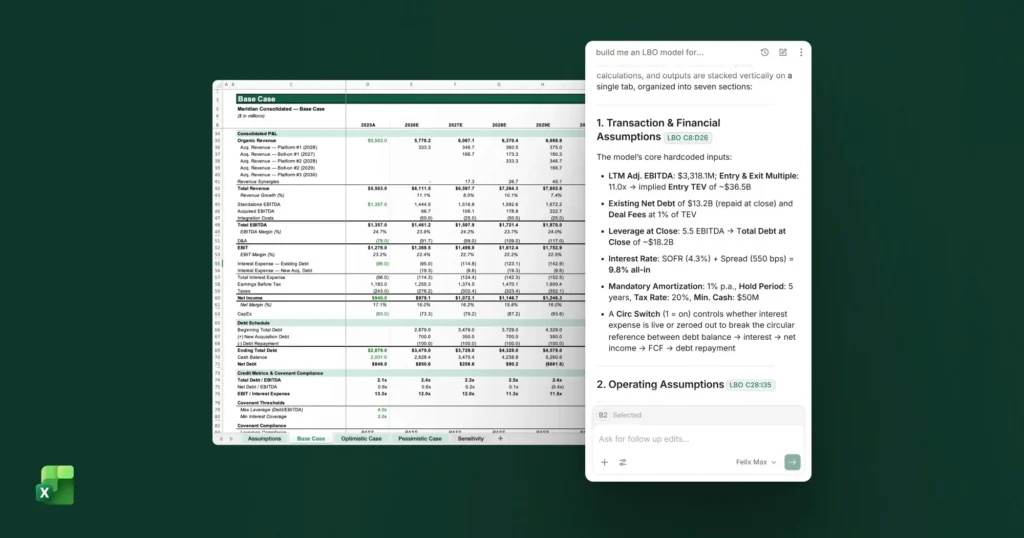Screen dimensions: 1024x538
Task: Open chat history clock icon
Action: [x=764, y=52]
